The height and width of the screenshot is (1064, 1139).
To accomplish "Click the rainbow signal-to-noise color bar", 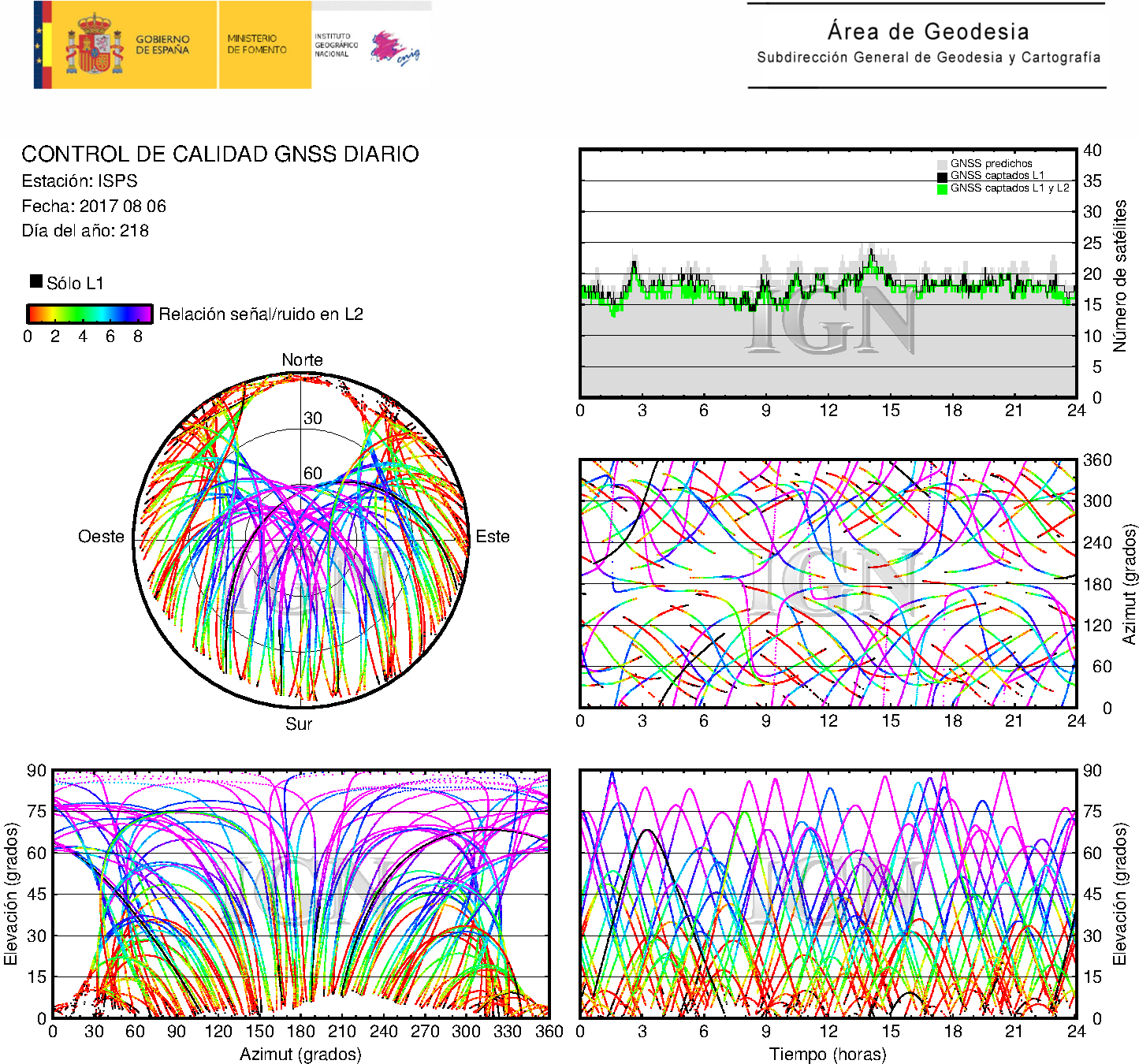I will (x=89, y=314).
